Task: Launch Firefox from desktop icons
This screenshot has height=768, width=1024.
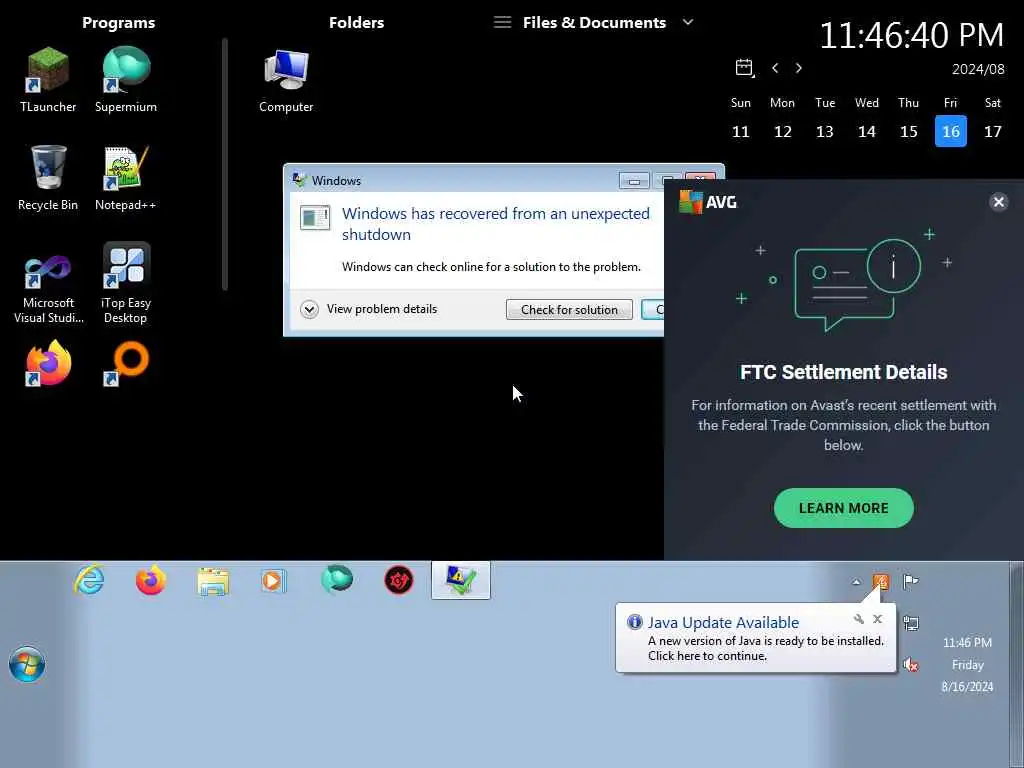Action: pos(48,363)
